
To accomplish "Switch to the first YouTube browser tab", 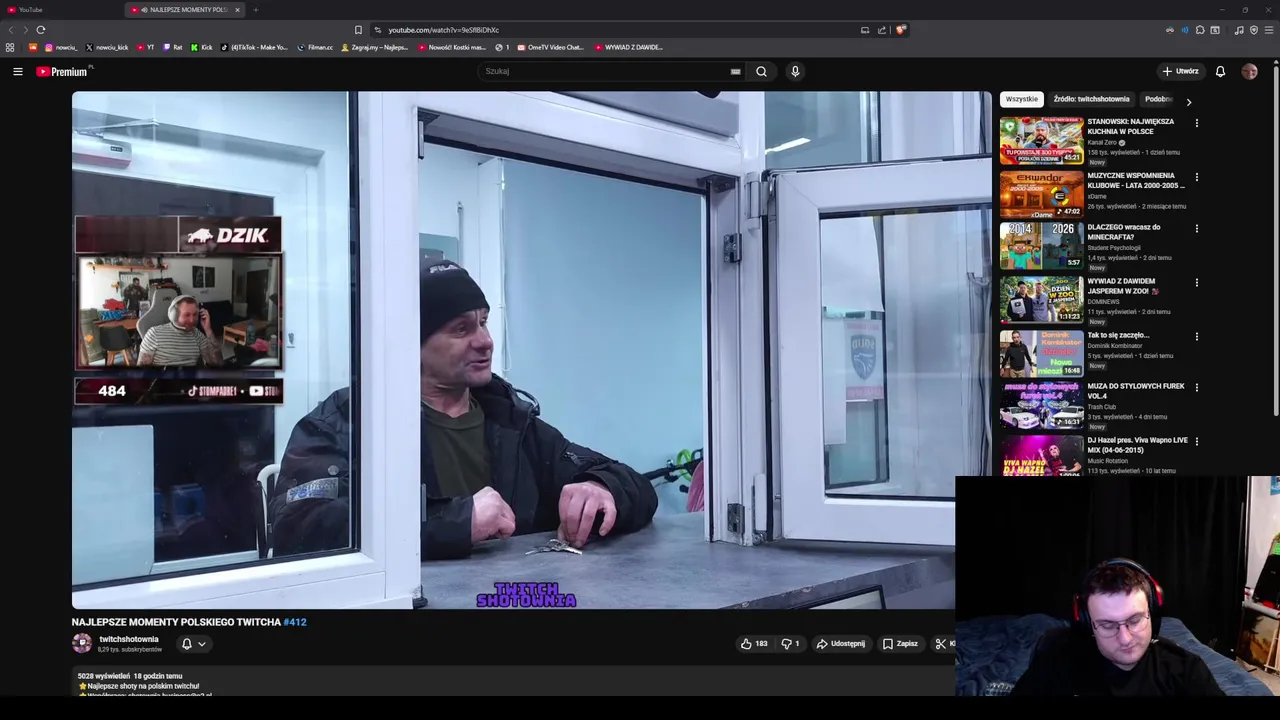I will pos(60,10).
